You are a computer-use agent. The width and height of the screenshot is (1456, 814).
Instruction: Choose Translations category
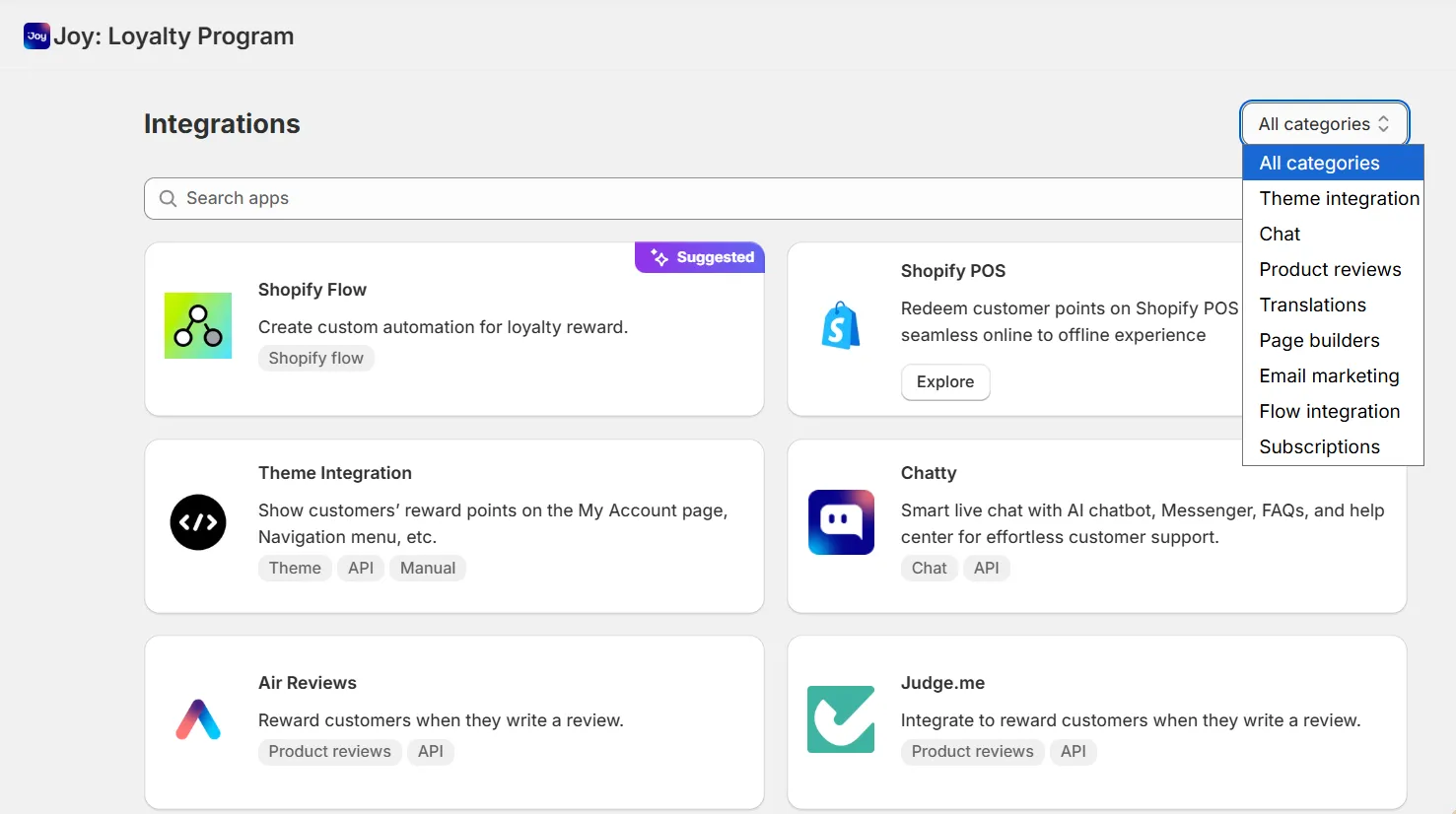coord(1333,305)
